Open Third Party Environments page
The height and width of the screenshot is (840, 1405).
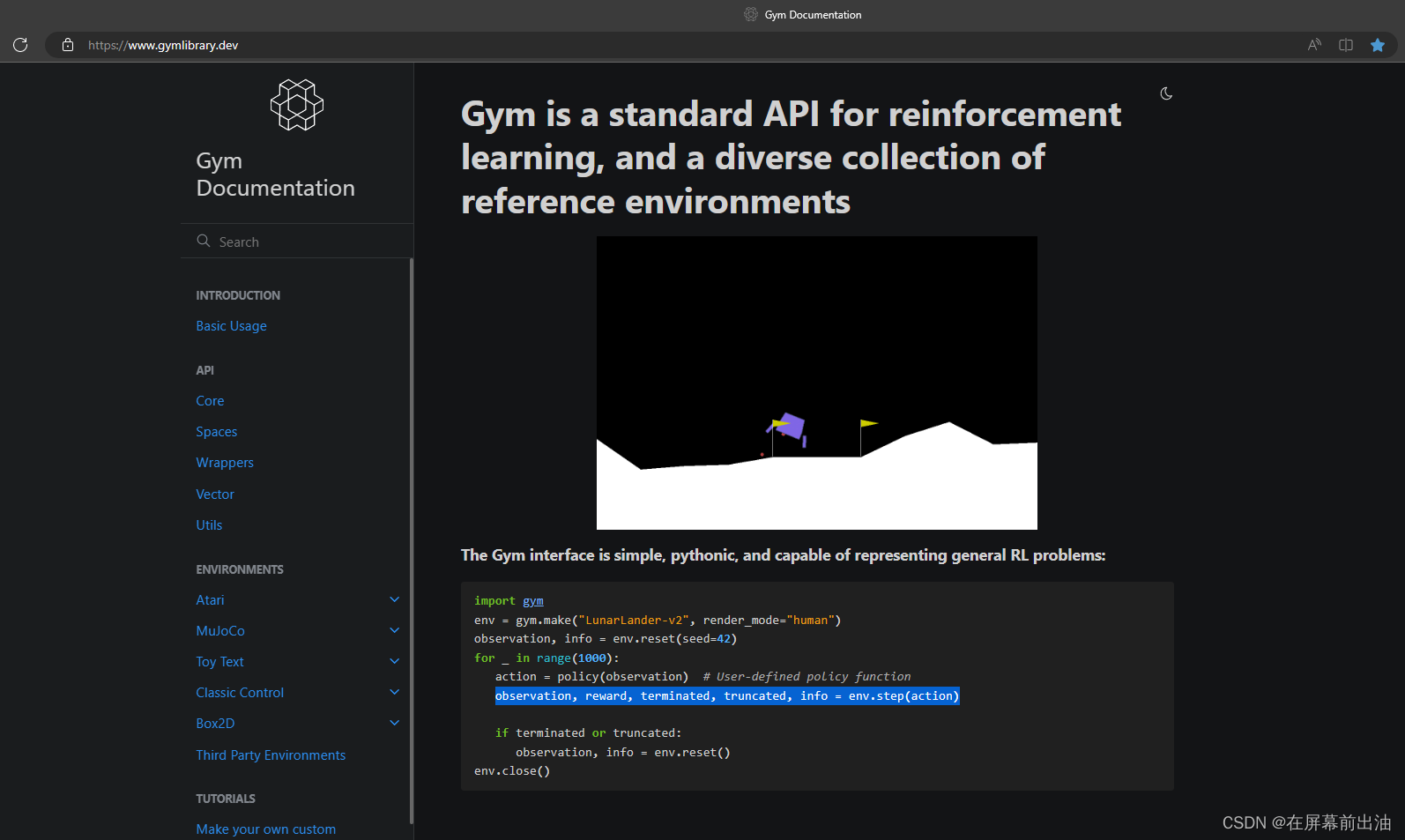271,755
